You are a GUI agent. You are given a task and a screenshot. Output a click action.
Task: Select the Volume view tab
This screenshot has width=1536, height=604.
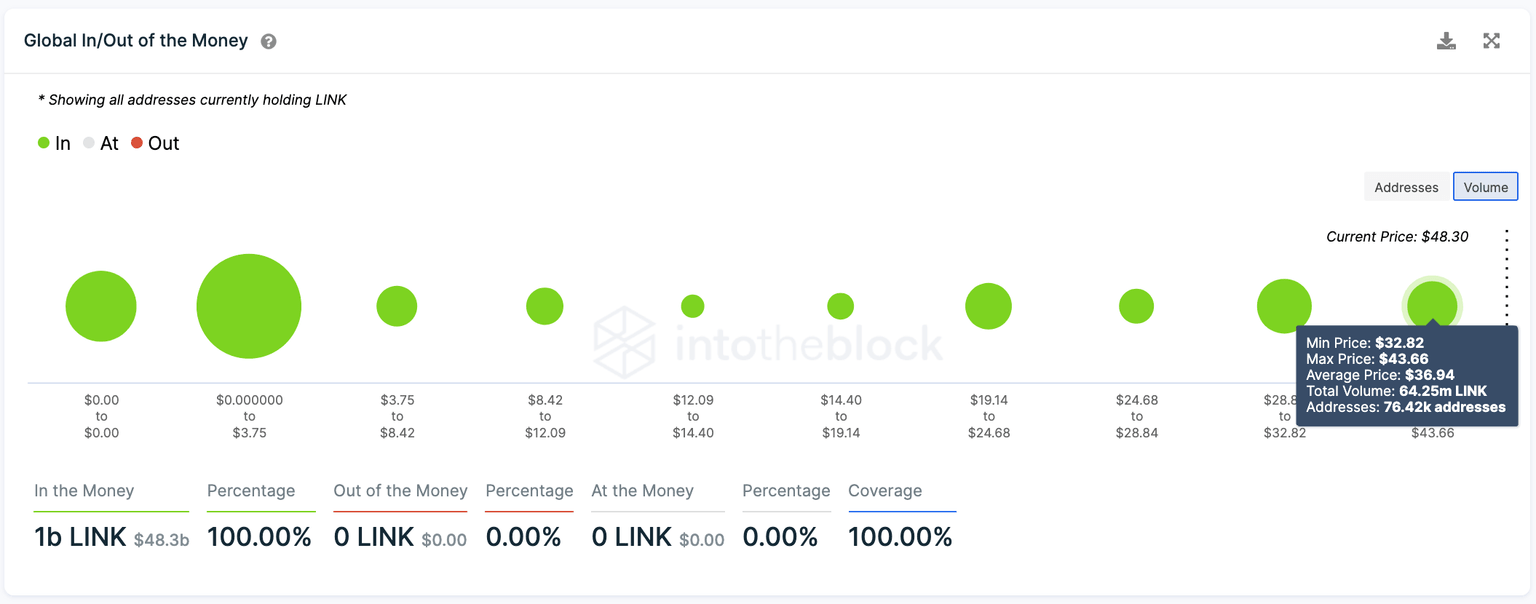(1485, 187)
